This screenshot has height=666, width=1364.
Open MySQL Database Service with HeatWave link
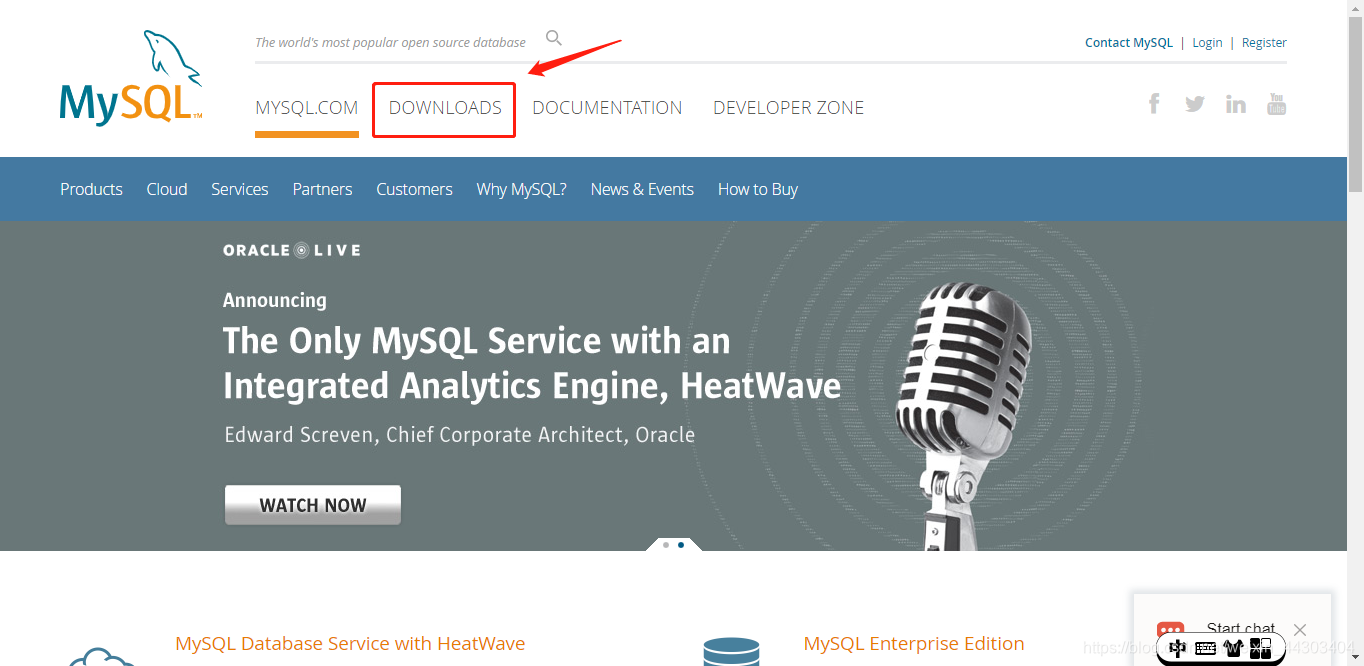pyautogui.click(x=350, y=643)
